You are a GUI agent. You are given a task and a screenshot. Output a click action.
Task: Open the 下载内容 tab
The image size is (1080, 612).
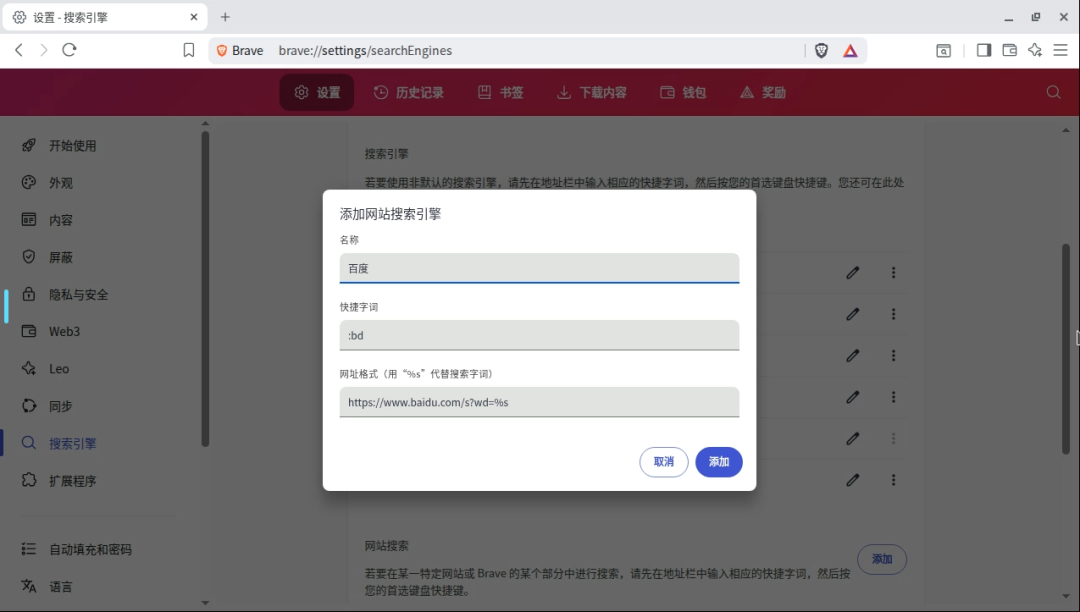pos(592,92)
